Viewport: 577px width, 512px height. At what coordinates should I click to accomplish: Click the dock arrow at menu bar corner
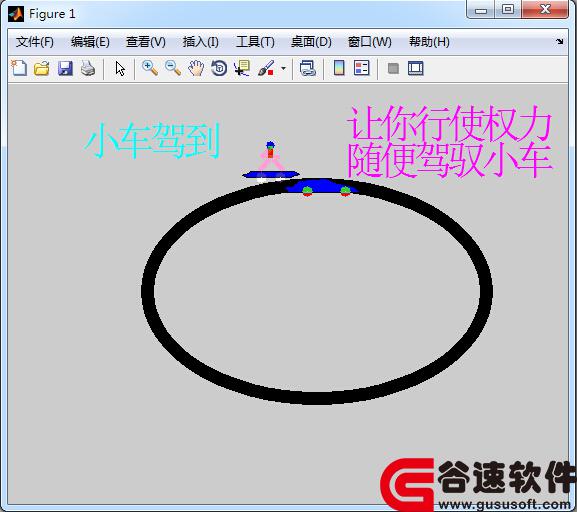click(x=560, y=42)
